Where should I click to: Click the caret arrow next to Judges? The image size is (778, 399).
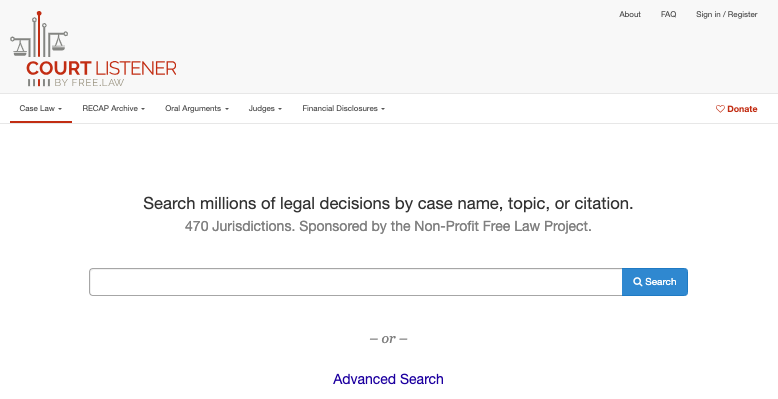point(280,109)
